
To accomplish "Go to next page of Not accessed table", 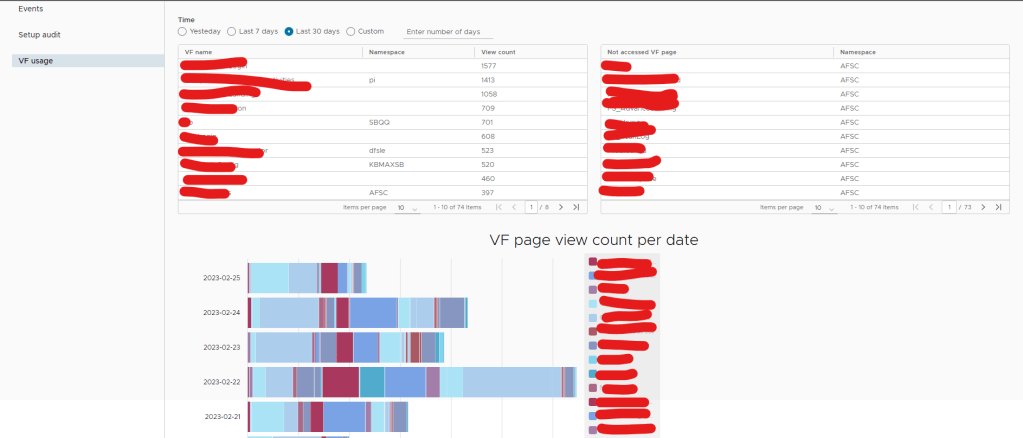I will click(983, 207).
